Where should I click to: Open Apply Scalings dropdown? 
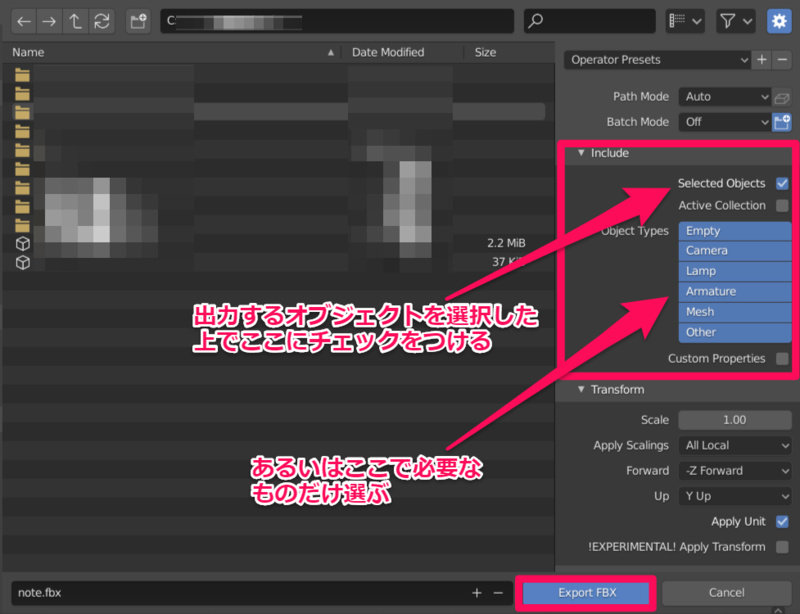pyautogui.click(x=735, y=446)
